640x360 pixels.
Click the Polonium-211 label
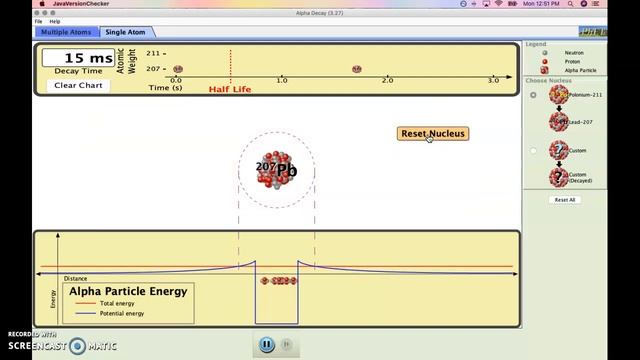click(x=586, y=95)
